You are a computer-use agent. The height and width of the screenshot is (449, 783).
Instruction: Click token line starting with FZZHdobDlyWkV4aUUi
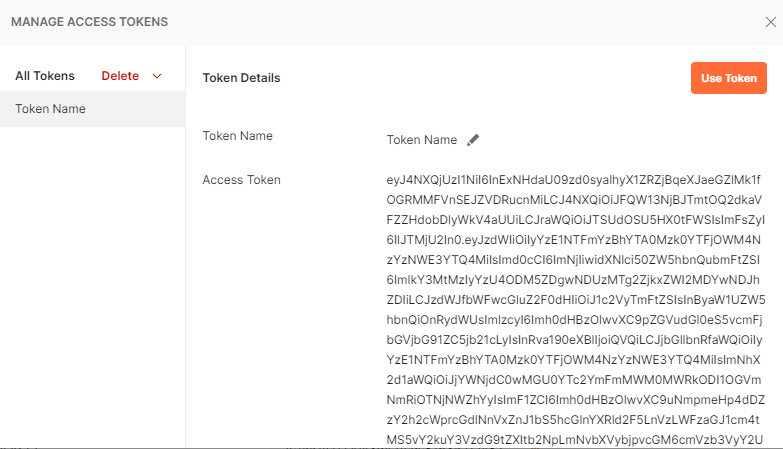pos(575,220)
